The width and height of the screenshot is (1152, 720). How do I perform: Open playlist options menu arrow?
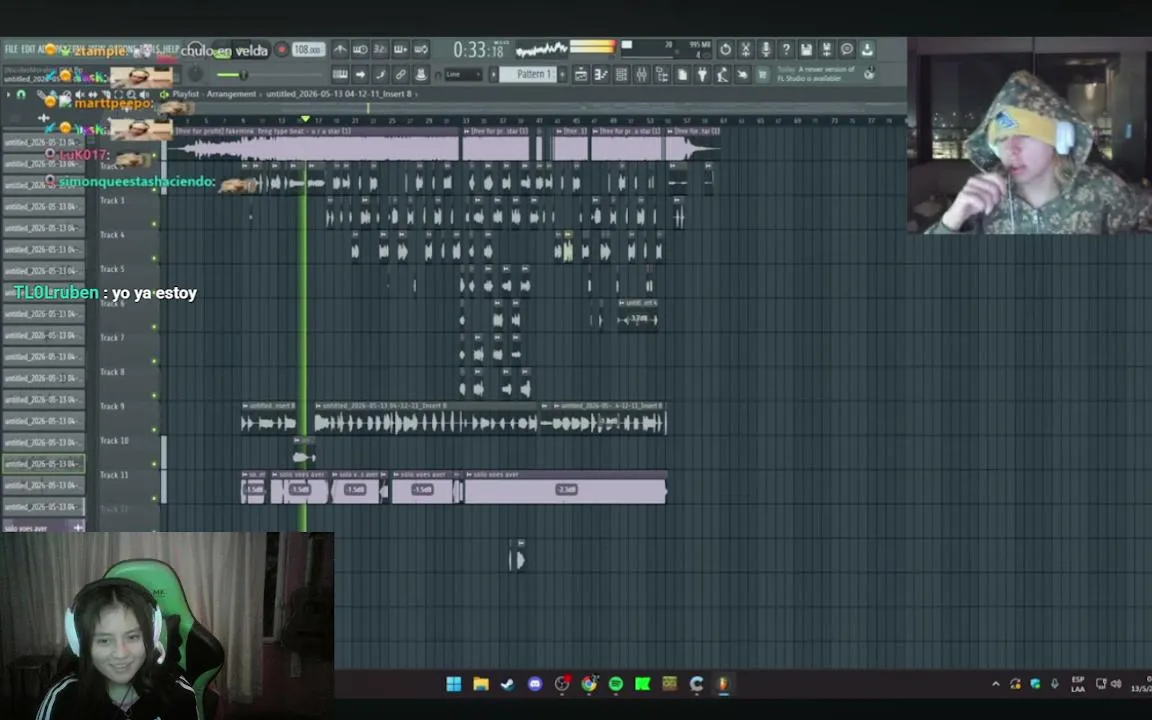click(9, 94)
